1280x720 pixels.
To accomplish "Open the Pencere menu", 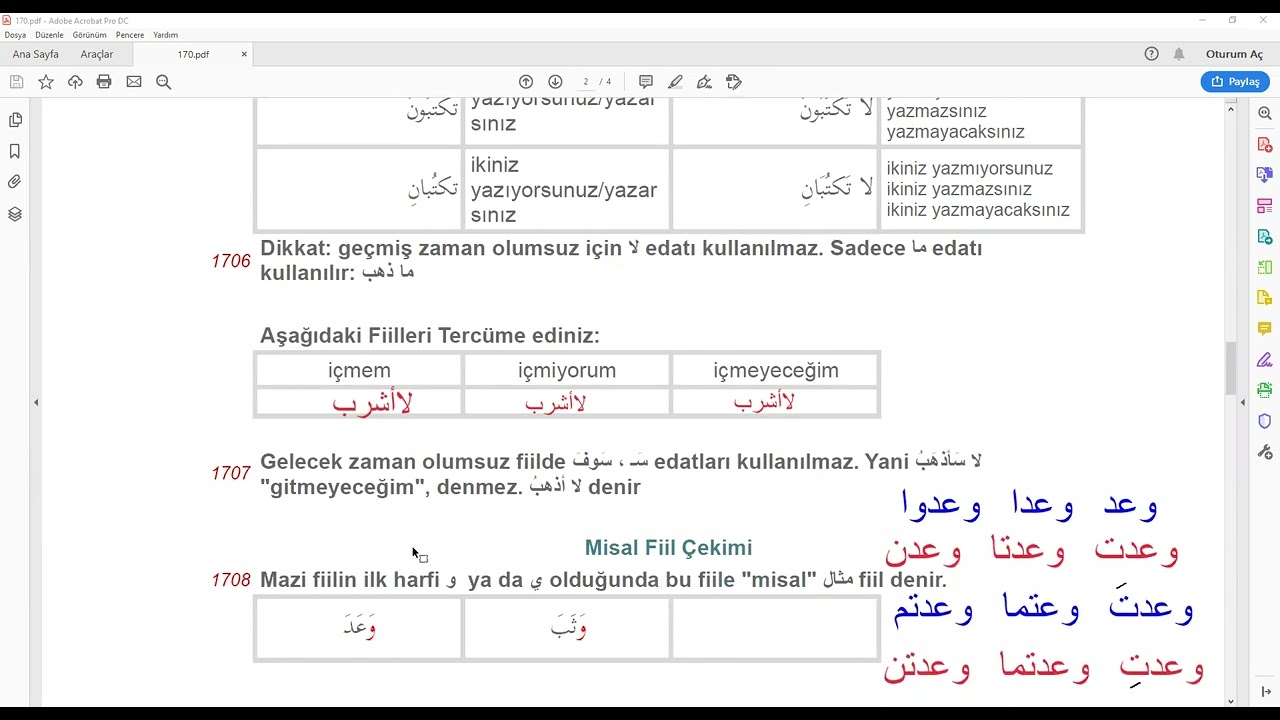I will (130, 35).
